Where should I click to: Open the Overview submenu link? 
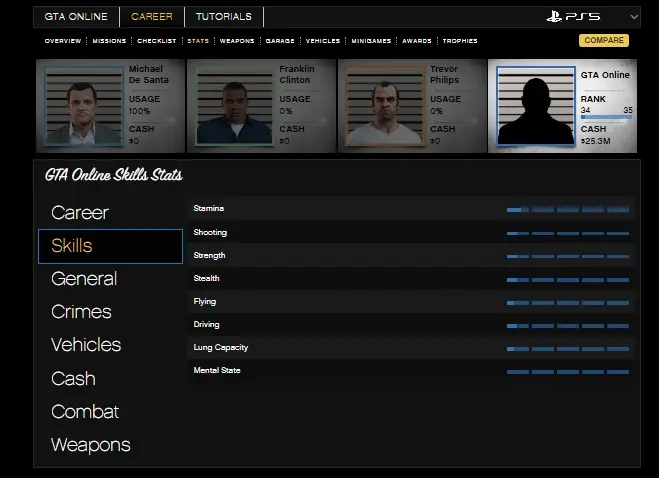tap(63, 41)
